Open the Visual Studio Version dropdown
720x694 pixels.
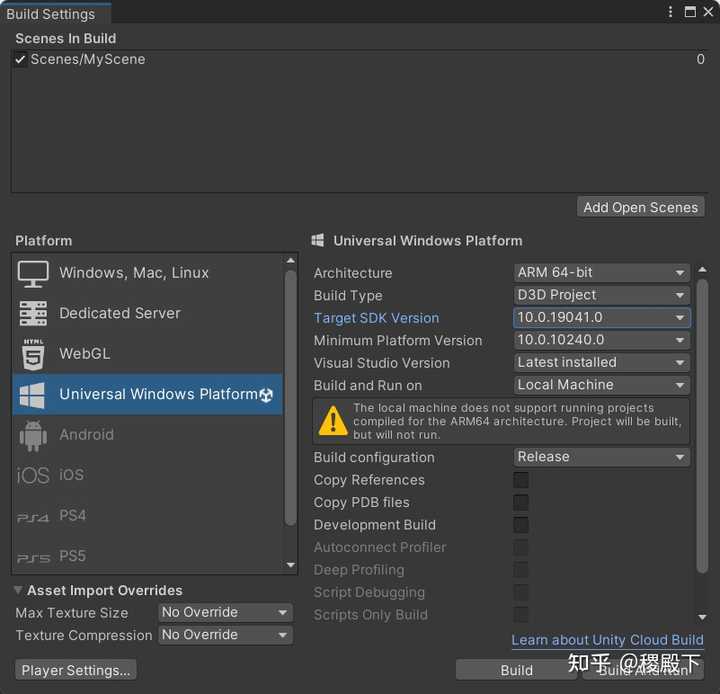602,363
